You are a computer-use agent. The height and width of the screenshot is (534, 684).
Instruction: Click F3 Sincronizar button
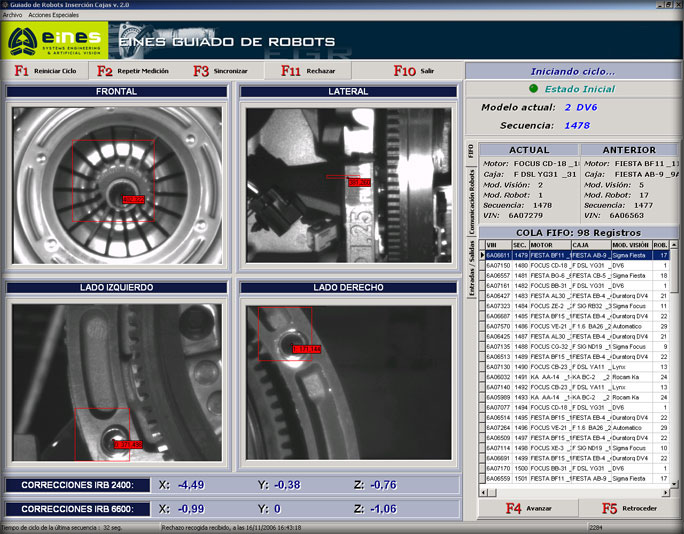(220, 71)
